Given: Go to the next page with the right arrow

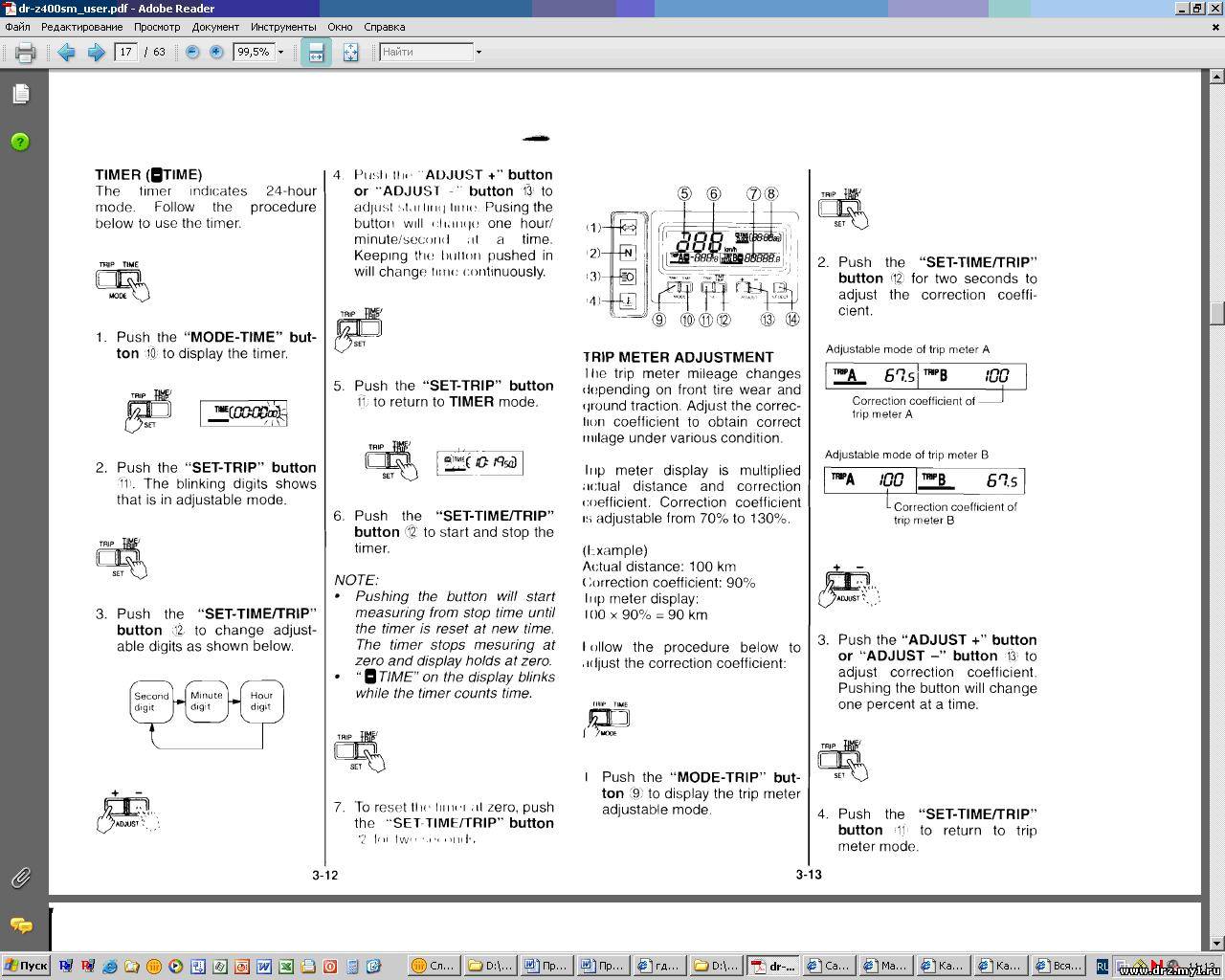Looking at the screenshot, I should (x=96, y=52).
